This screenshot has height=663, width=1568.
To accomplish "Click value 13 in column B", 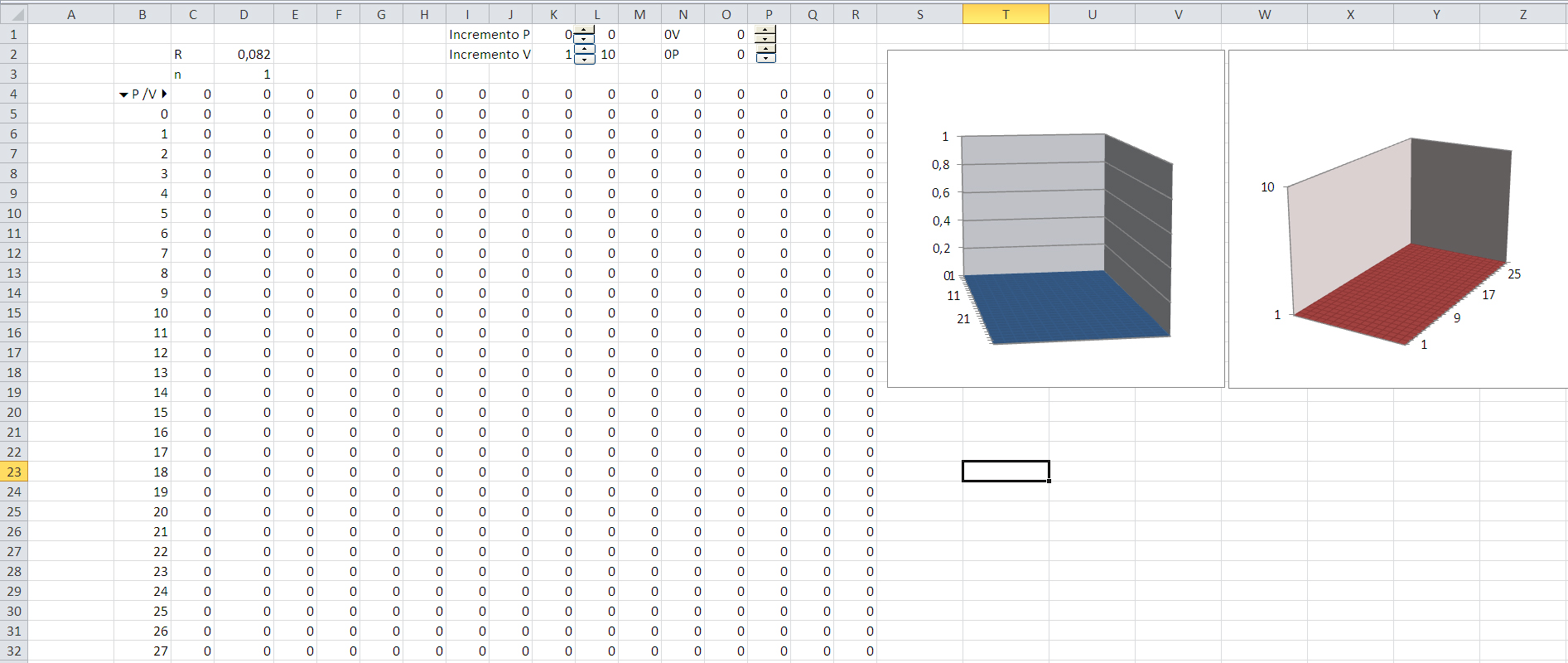I will [142, 372].
